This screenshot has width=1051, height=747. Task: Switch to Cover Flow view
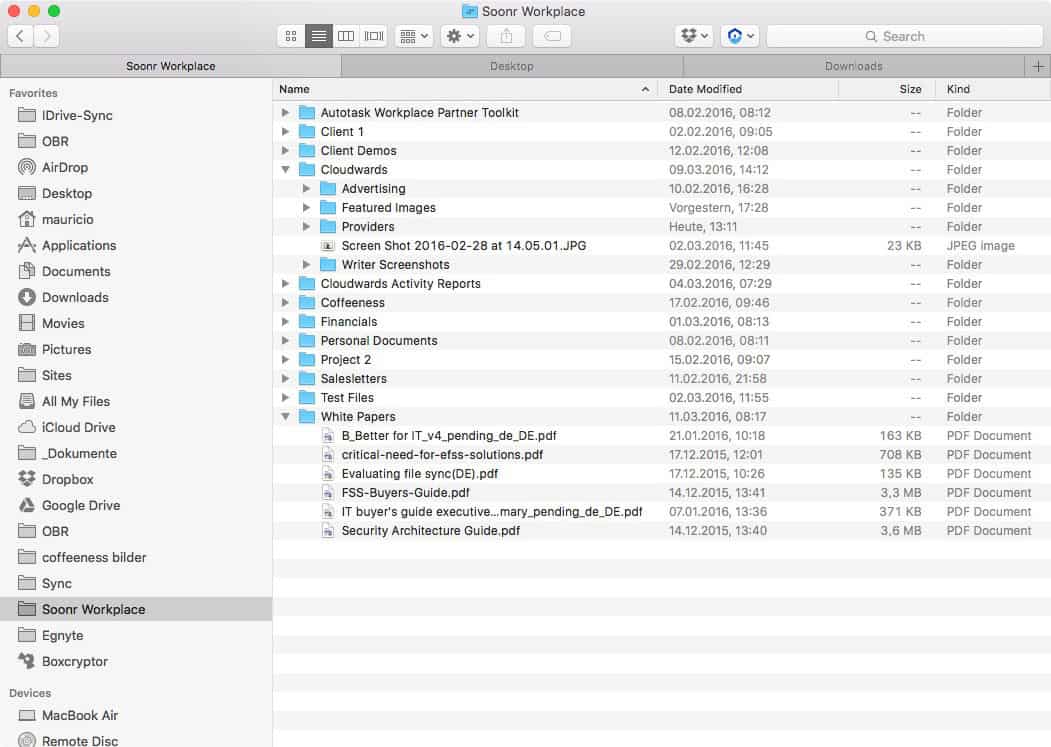click(x=374, y=36)
